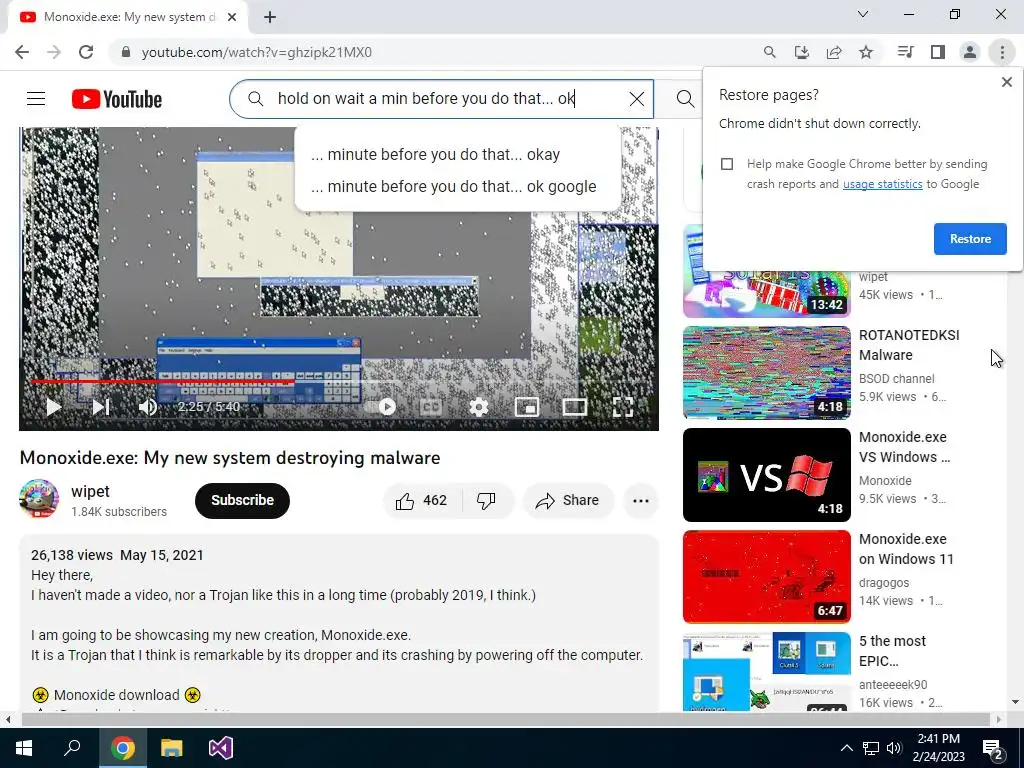
Task: Reload the current page
Action: pyautogui.click(x=86, y=52)
